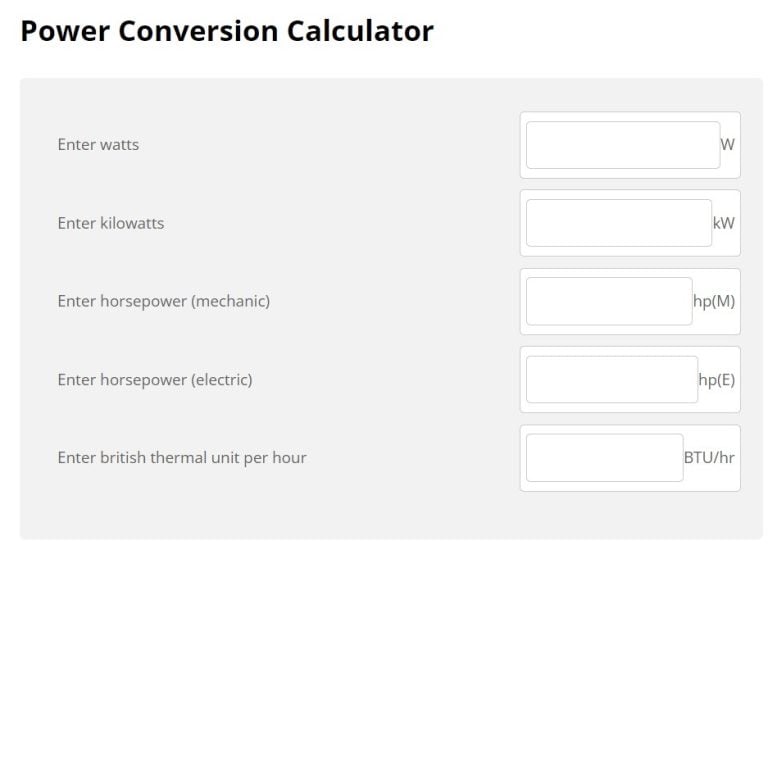Click the "Enter kilowatts" label text
768x768 pixels.
click(x=110, y=223)
